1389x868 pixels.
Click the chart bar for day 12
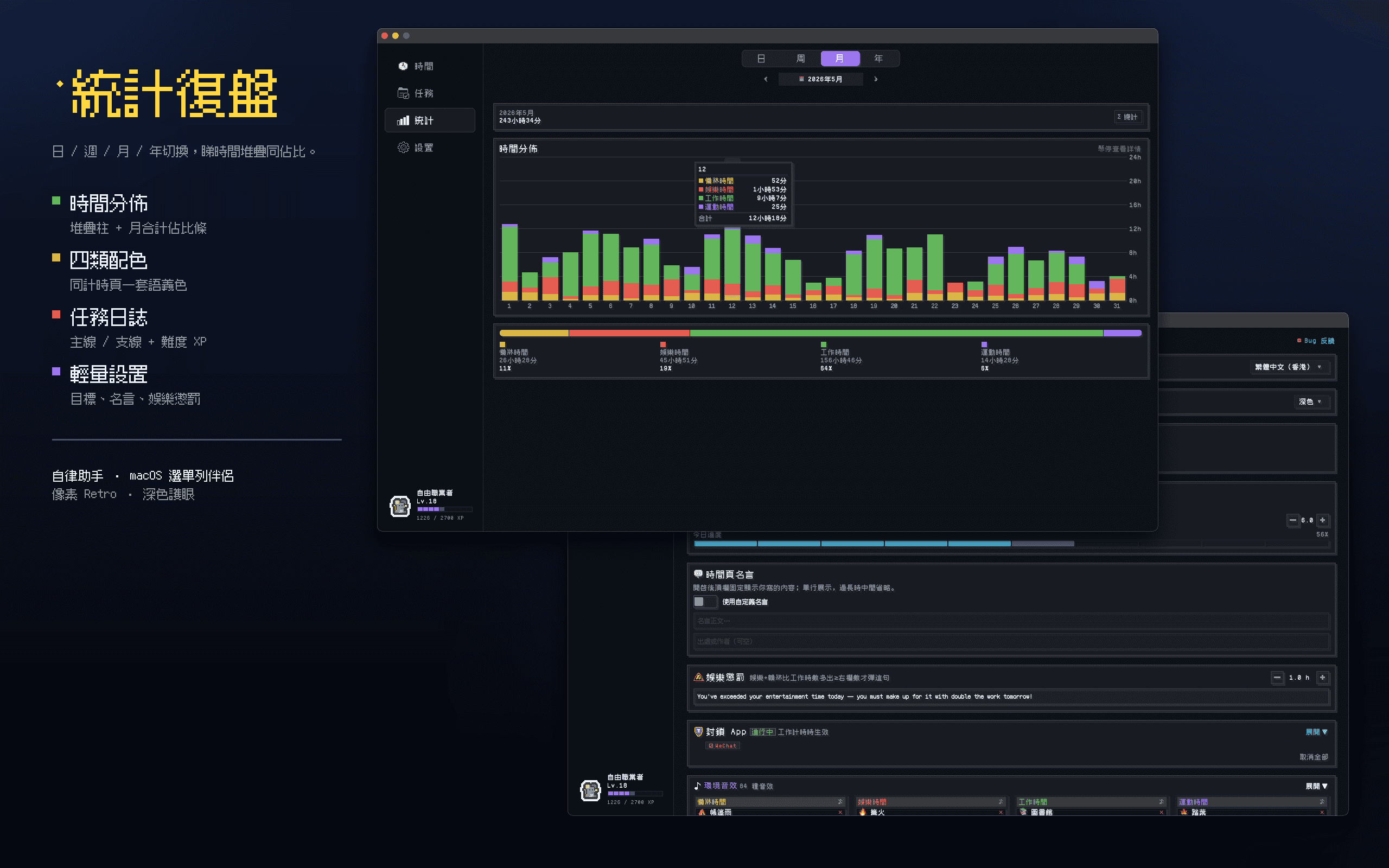[732, 264]
